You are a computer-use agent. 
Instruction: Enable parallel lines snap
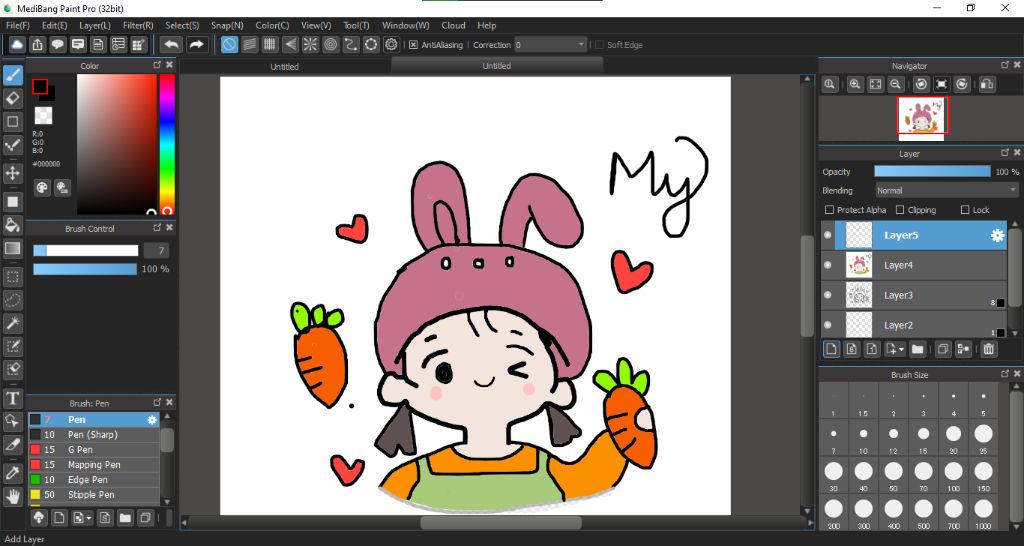(249, 44)
